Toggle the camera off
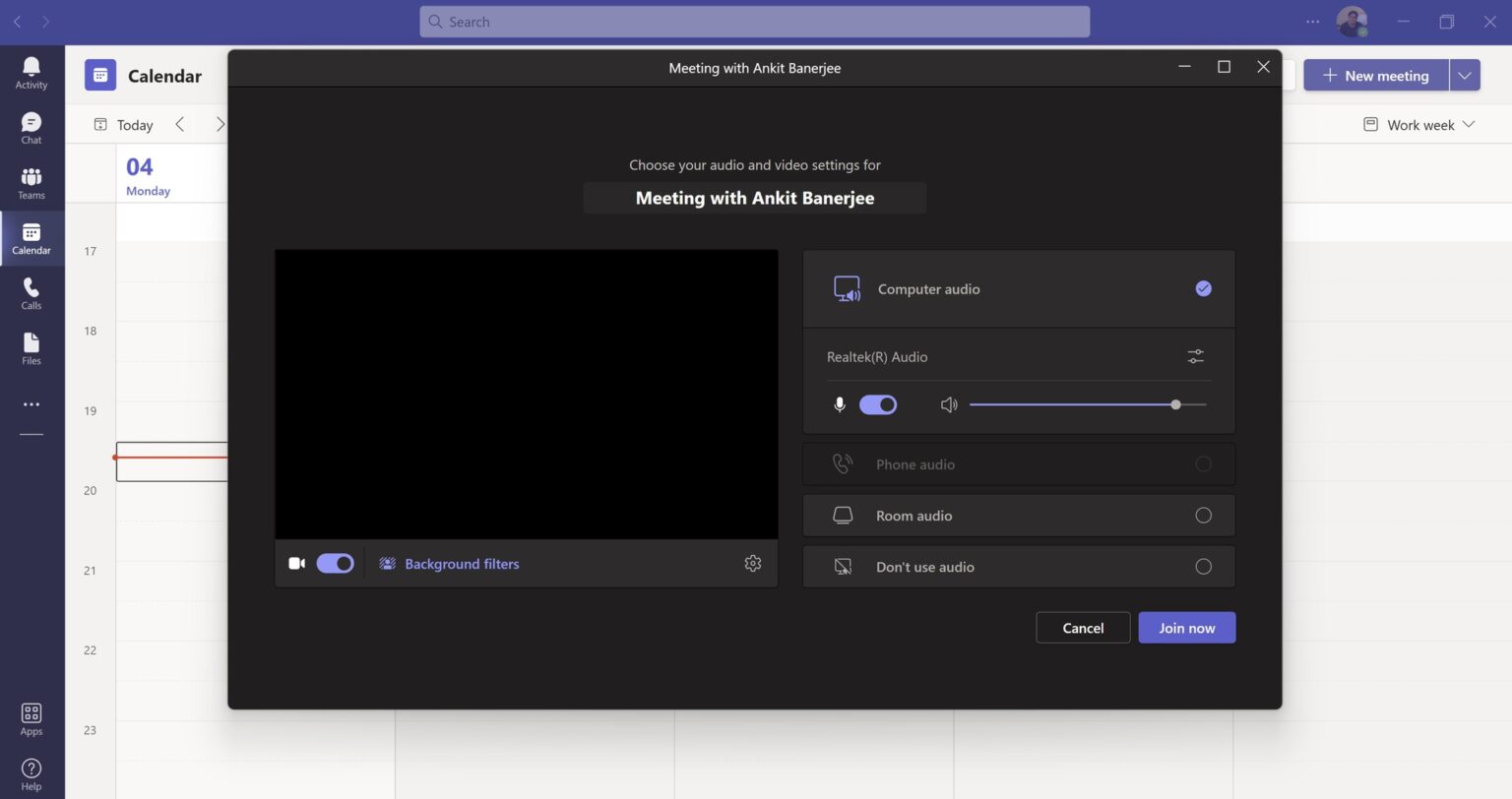 pyautogui.click(x=335, y=563)
